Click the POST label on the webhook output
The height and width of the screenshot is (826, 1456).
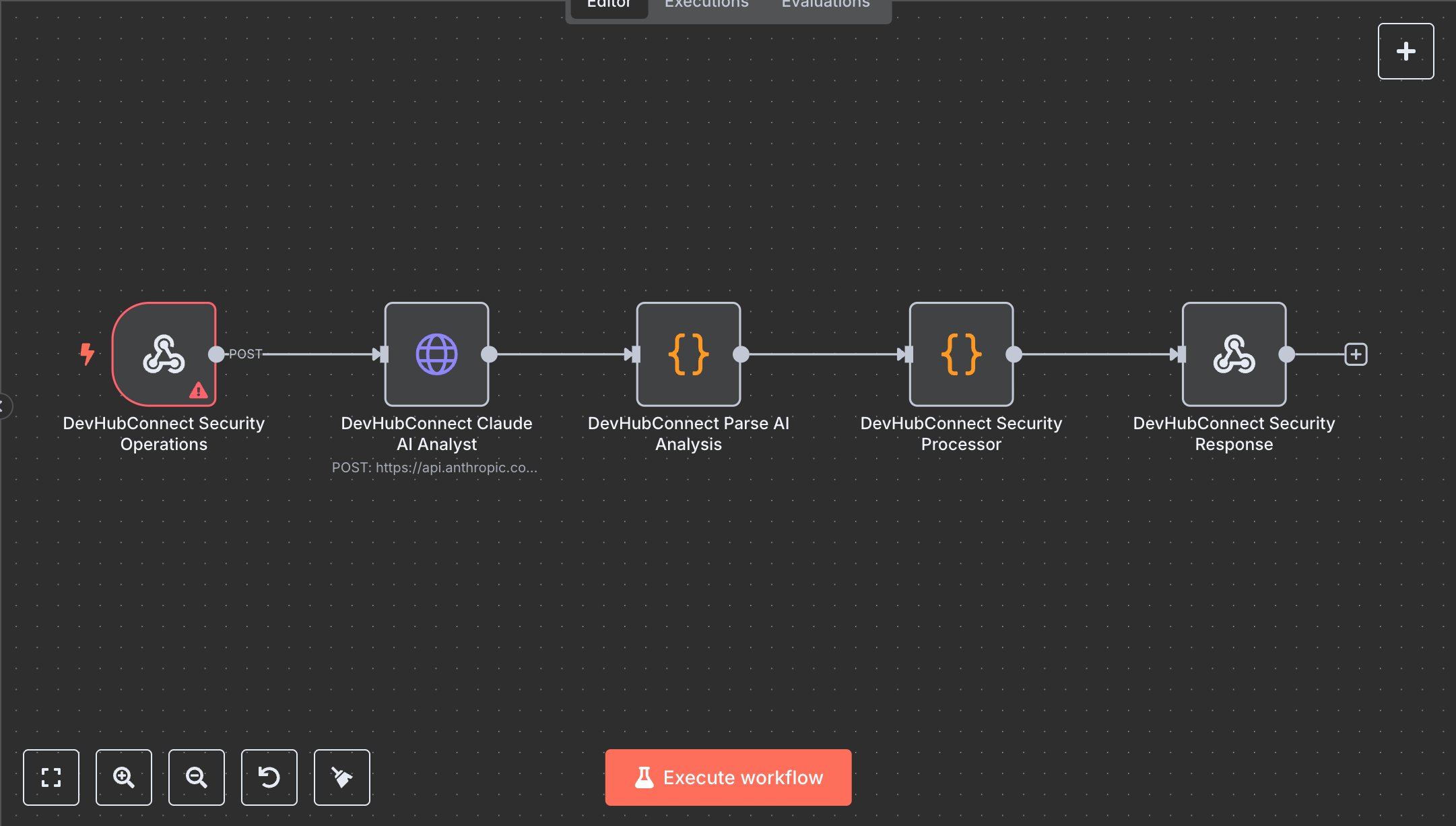245,353
